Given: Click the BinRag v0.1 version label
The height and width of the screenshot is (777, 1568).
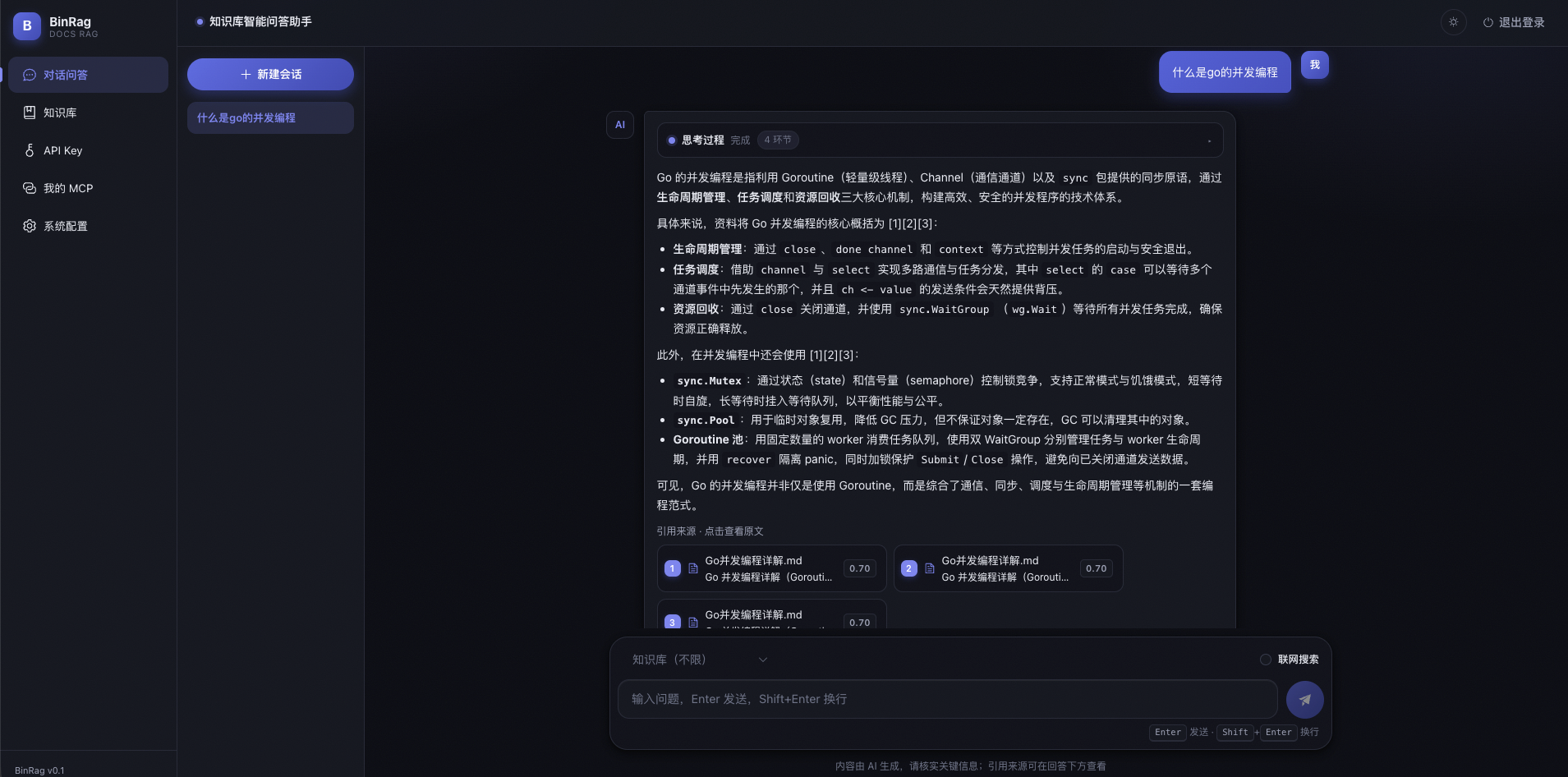Looking at the screenshot, I should click(39, 770).
